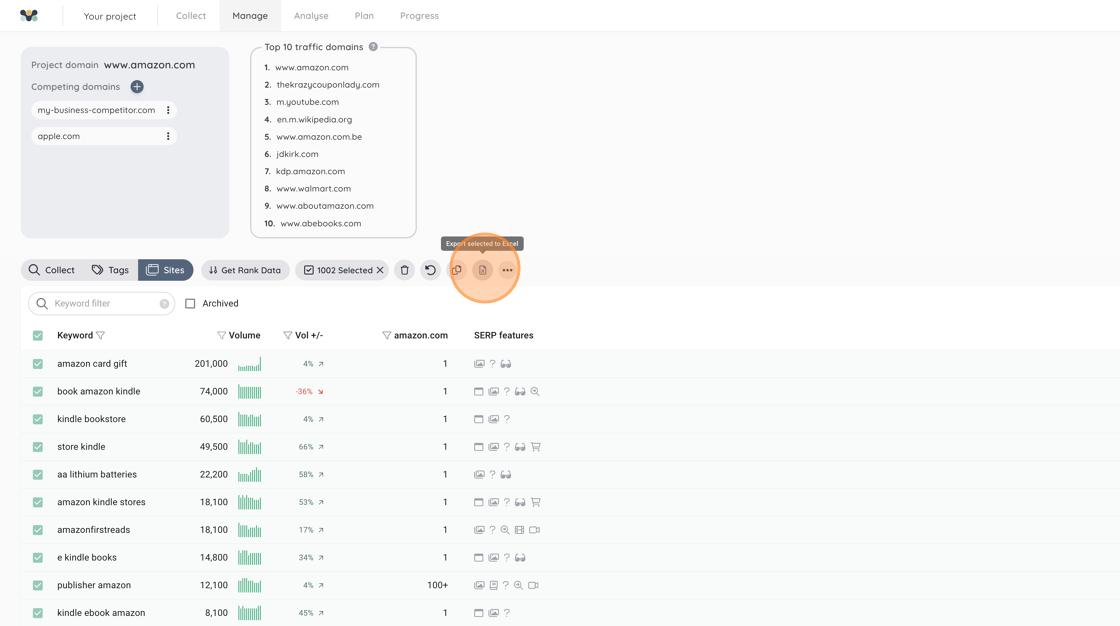The image size is (1120, 626).
Task: Open more actions three-dot menu
Action: coord(507,270)
